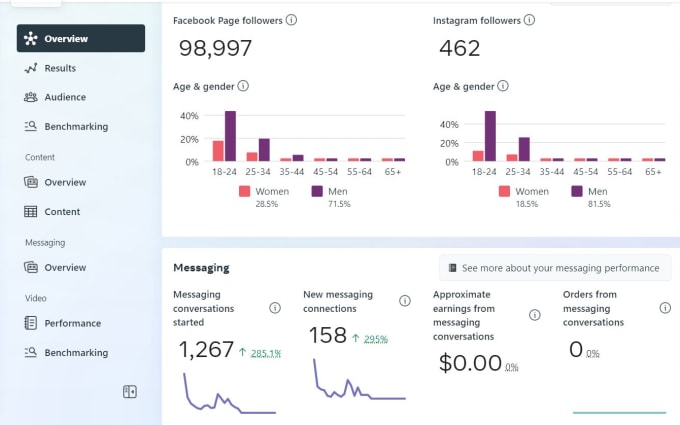This screenshot has width=680, height=425.
Task: Show info for Instagram followers
Action: point(529,20)
